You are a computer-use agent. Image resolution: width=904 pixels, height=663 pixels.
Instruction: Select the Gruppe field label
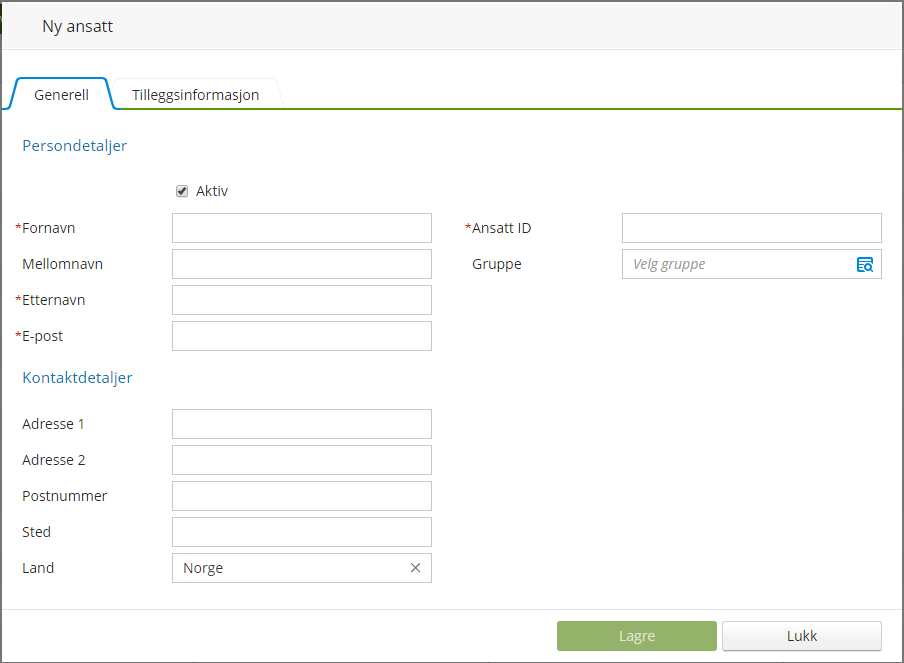coord(496,264)
